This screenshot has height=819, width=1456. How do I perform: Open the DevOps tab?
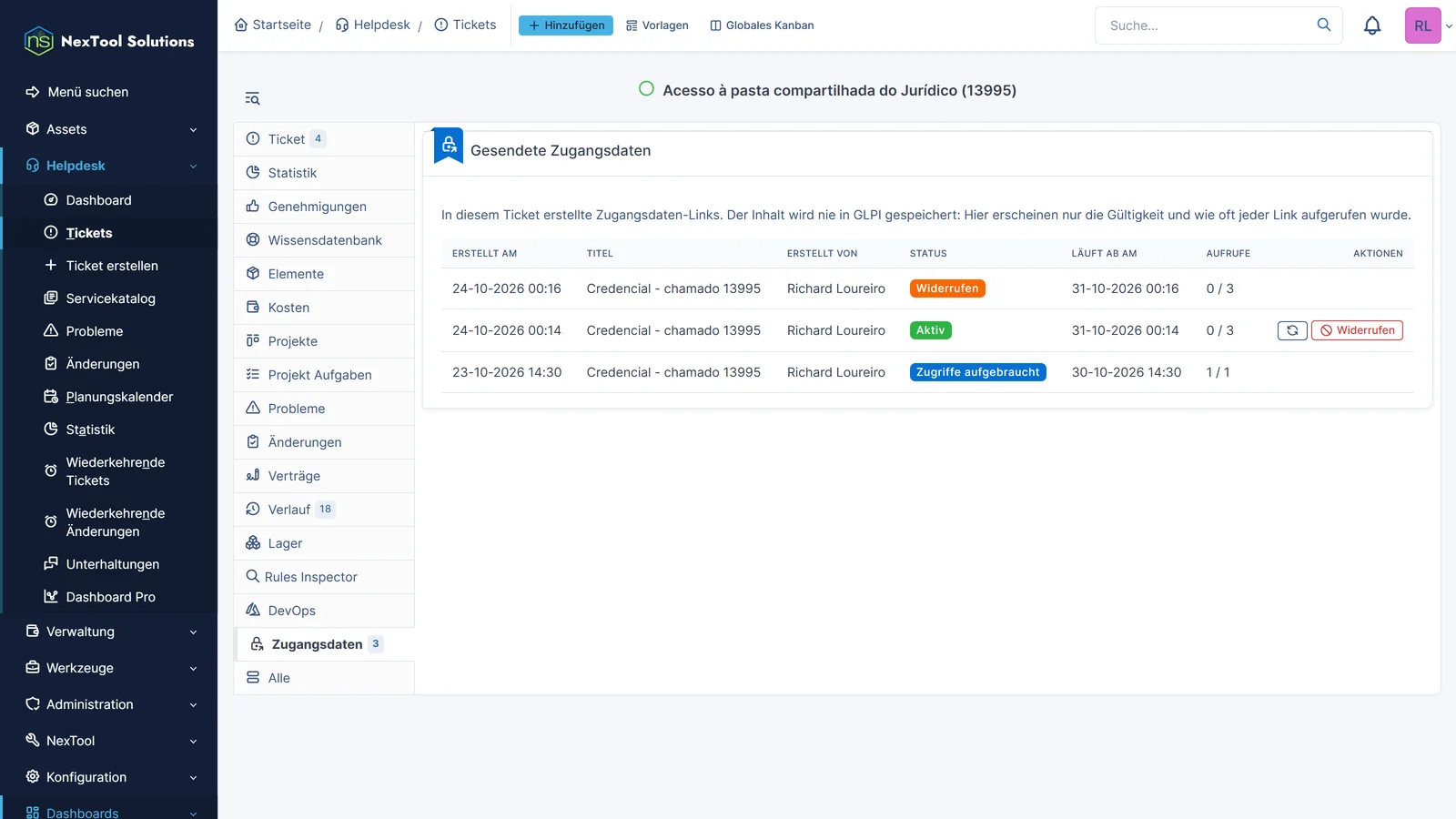tap(324, 611)
